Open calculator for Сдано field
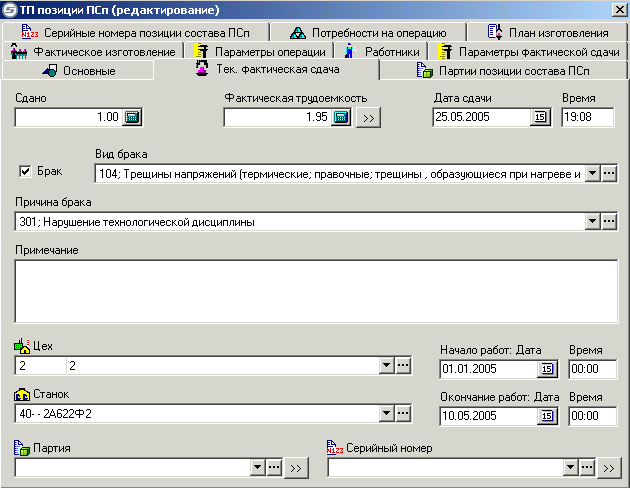Viewport: 630px width, 488px height. (132, 117)
